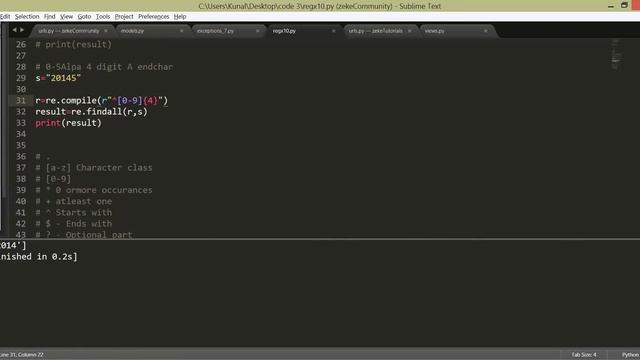Close the exceptions_7.py tab
The height and width of the screenshot is (360, 640).
(x=258, y=31)
